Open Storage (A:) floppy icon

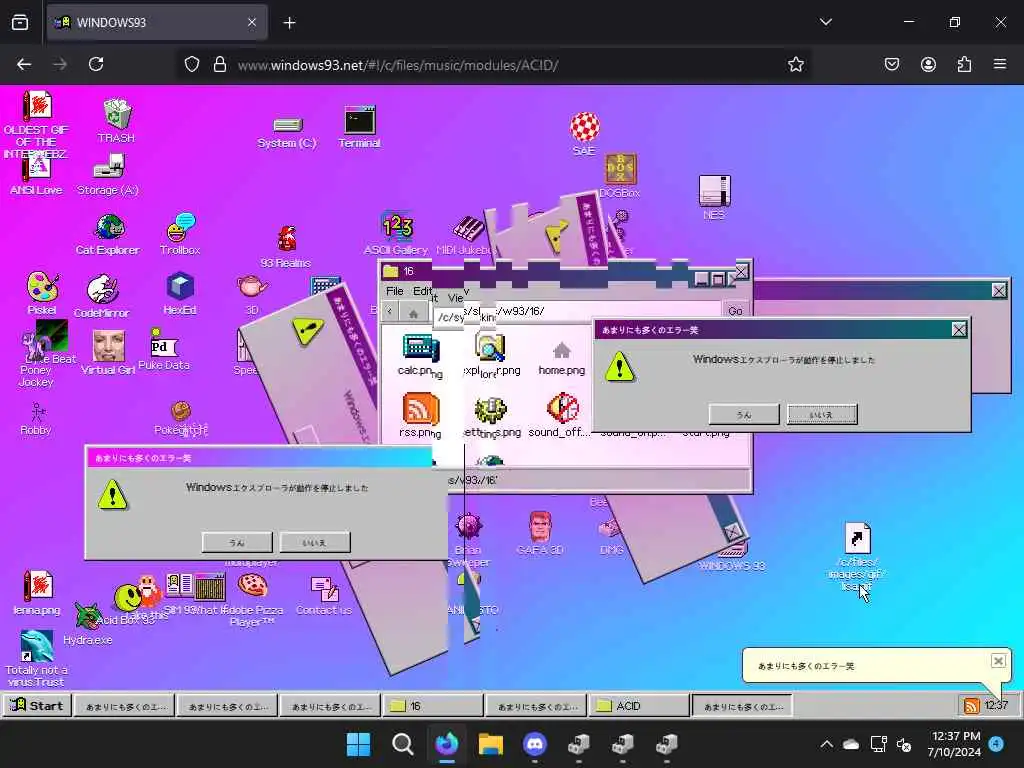point(108,174)
